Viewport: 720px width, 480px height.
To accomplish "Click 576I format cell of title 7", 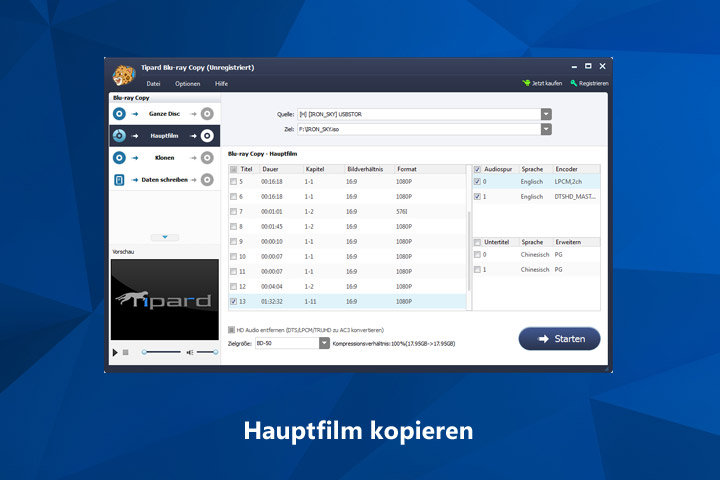I will point(402,211).
